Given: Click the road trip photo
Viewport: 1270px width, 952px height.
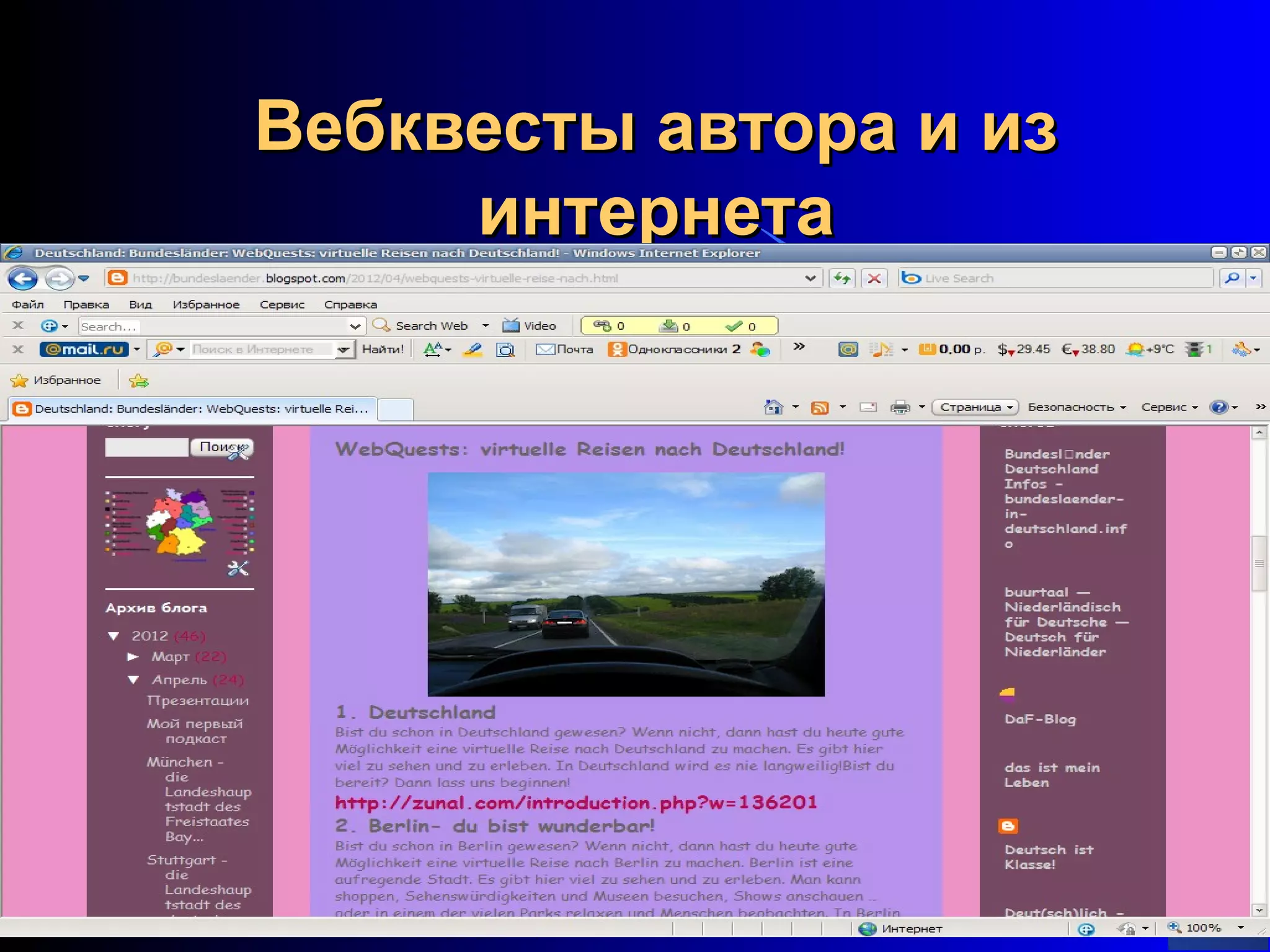Looking at the screenshot, I should (x=626, y=584).
